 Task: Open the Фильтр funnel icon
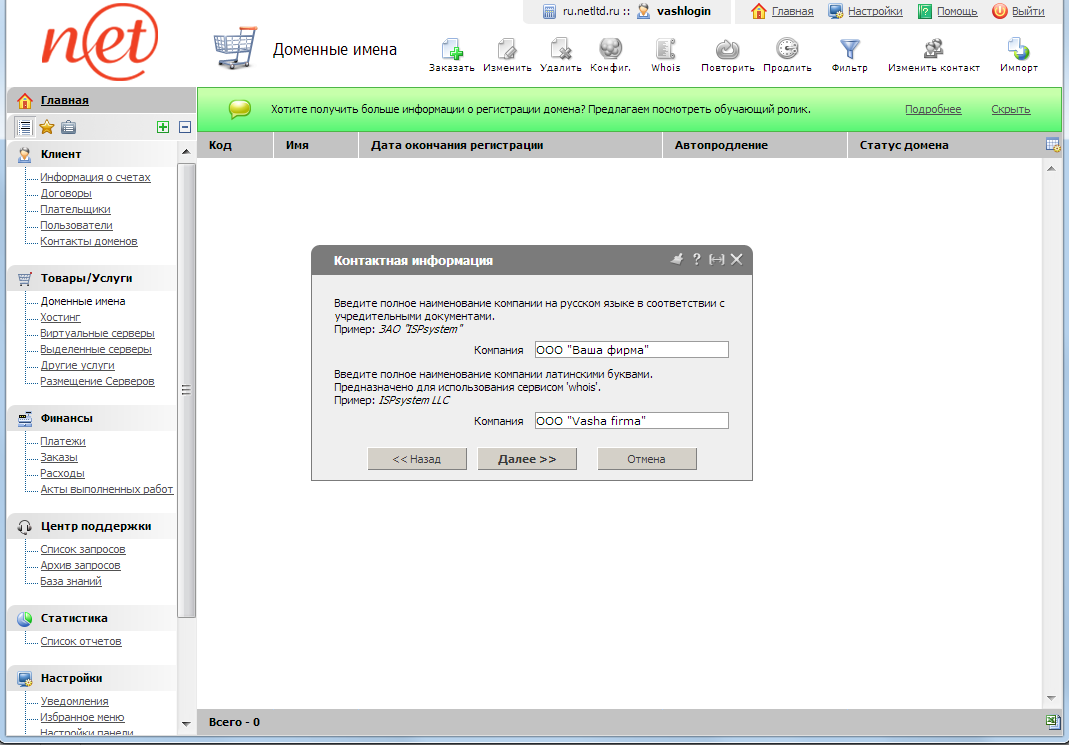849,50
